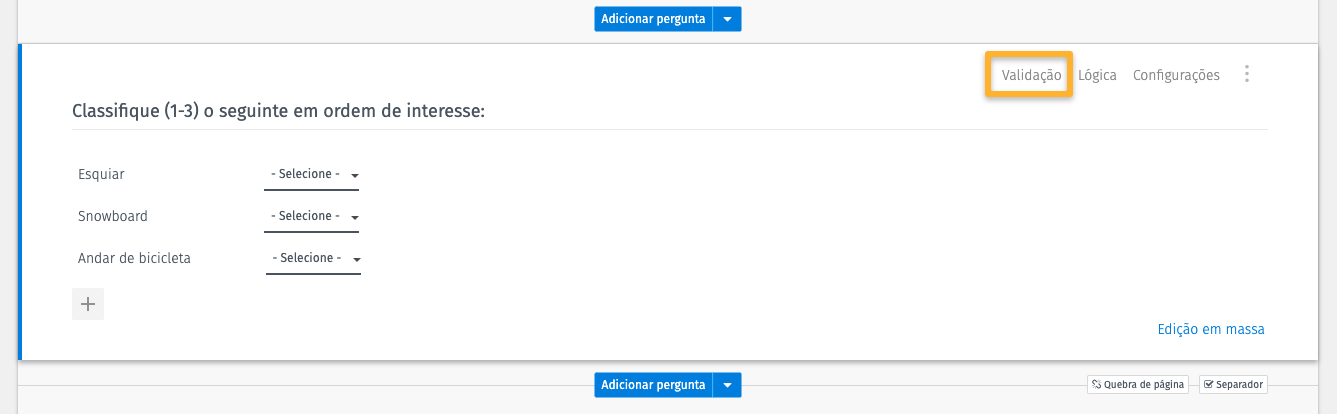This screenshot has width=1337, height=414.
Task: Switch to the Lógica tab
Action: click(x=1097, y=75)
